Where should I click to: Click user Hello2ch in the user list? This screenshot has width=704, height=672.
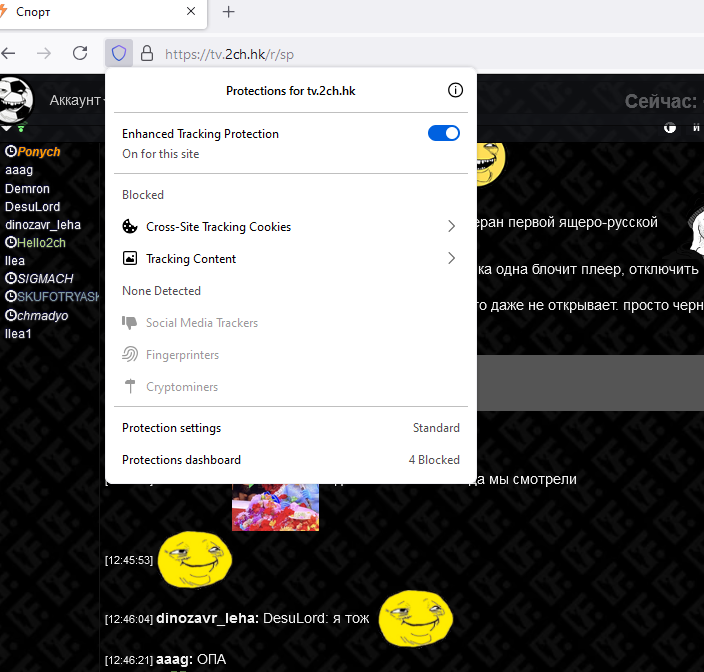41,243
